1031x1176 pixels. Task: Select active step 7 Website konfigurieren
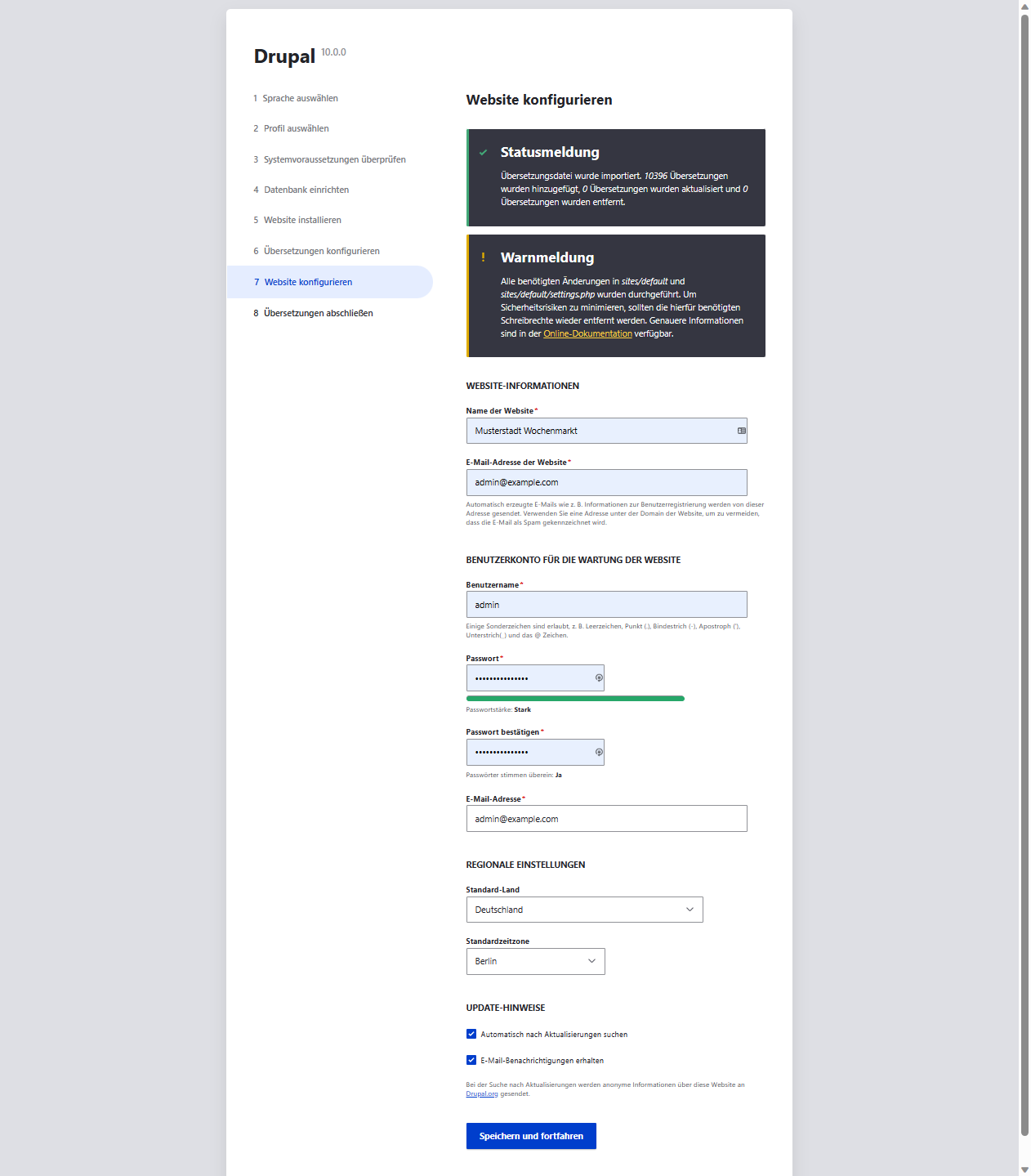[329, 282]
